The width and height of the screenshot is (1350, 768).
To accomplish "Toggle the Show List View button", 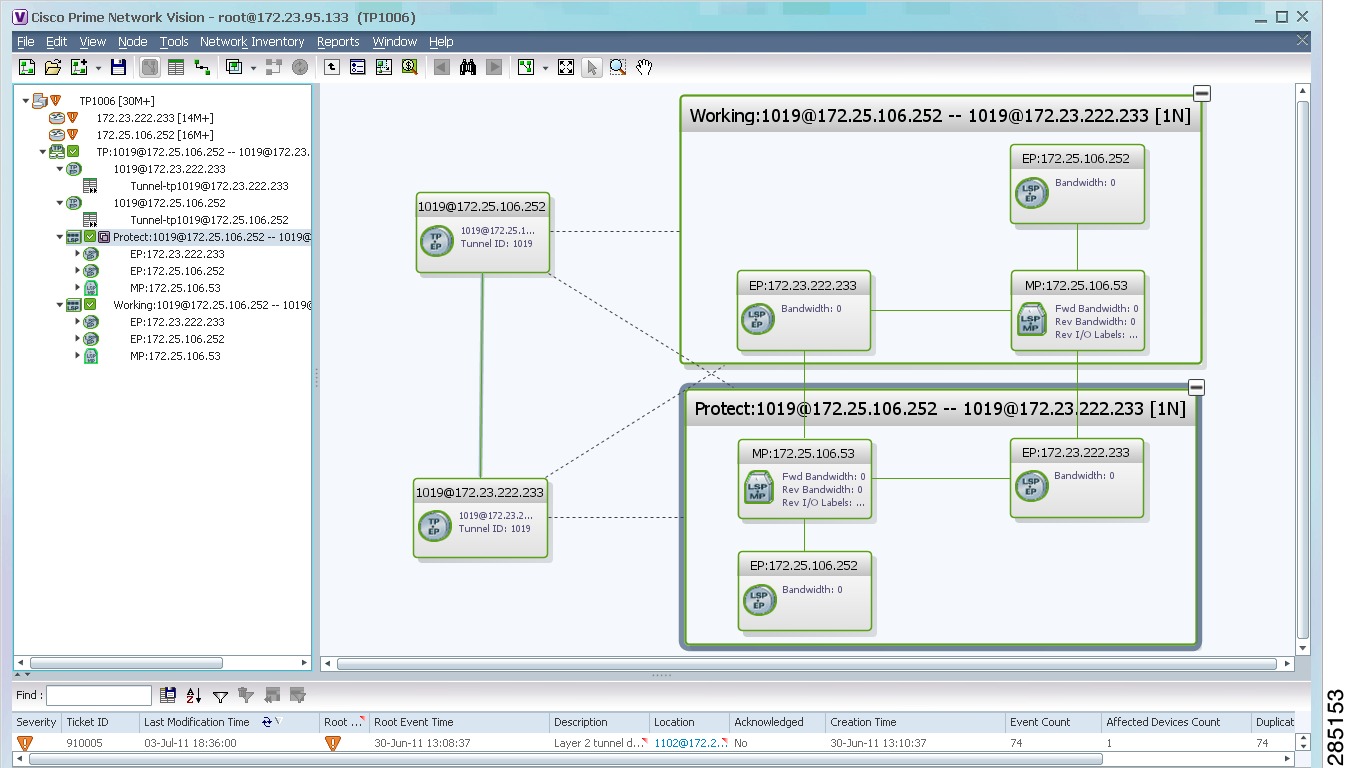I will pos(176,67).
